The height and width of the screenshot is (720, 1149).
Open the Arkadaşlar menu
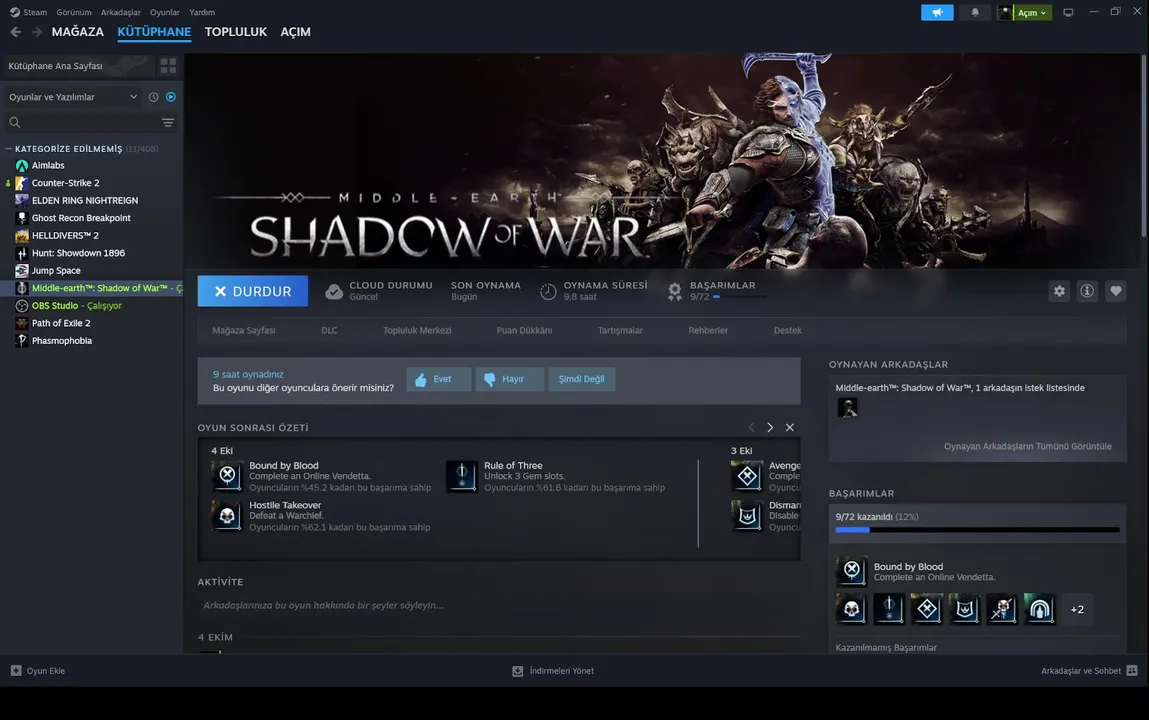tap(121, 12)
